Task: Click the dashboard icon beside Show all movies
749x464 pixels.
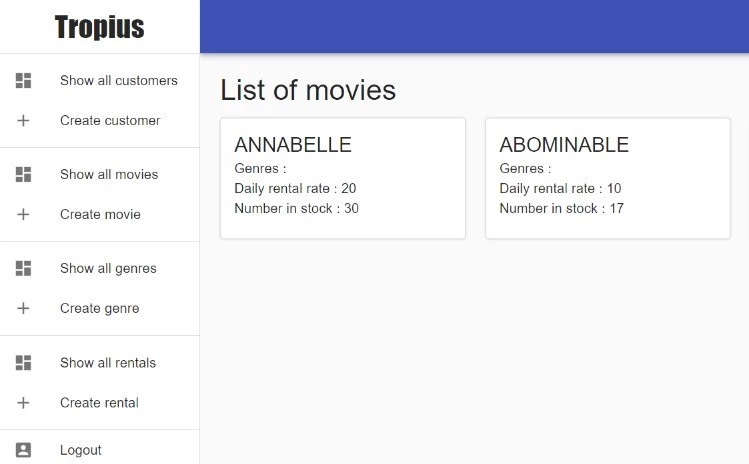Action: [24, 175]
